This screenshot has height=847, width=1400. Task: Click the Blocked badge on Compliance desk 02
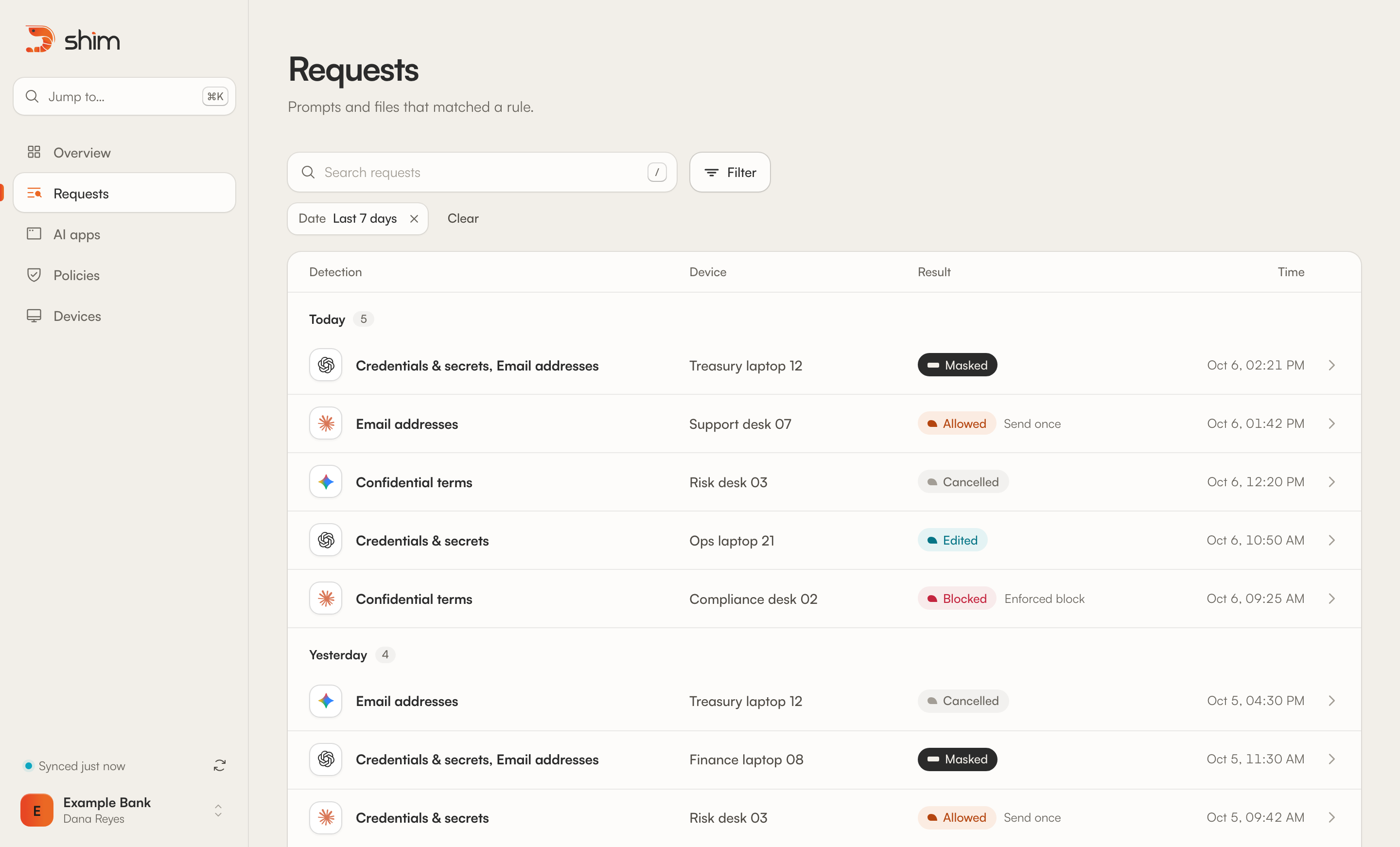pyautogui.click(x=957, y=599)
